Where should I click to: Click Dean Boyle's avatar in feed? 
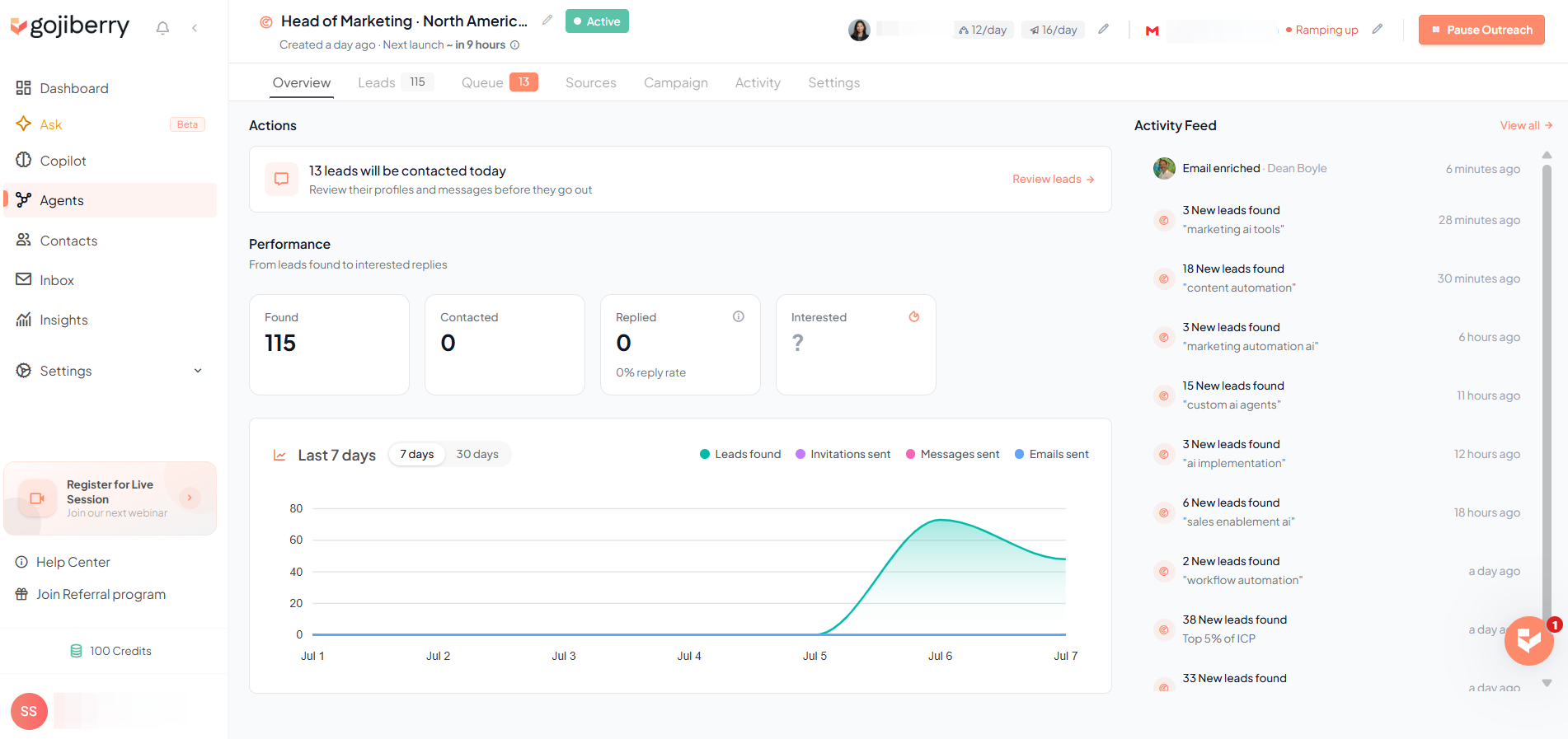pyautogui.click(x=1164, y=168)
